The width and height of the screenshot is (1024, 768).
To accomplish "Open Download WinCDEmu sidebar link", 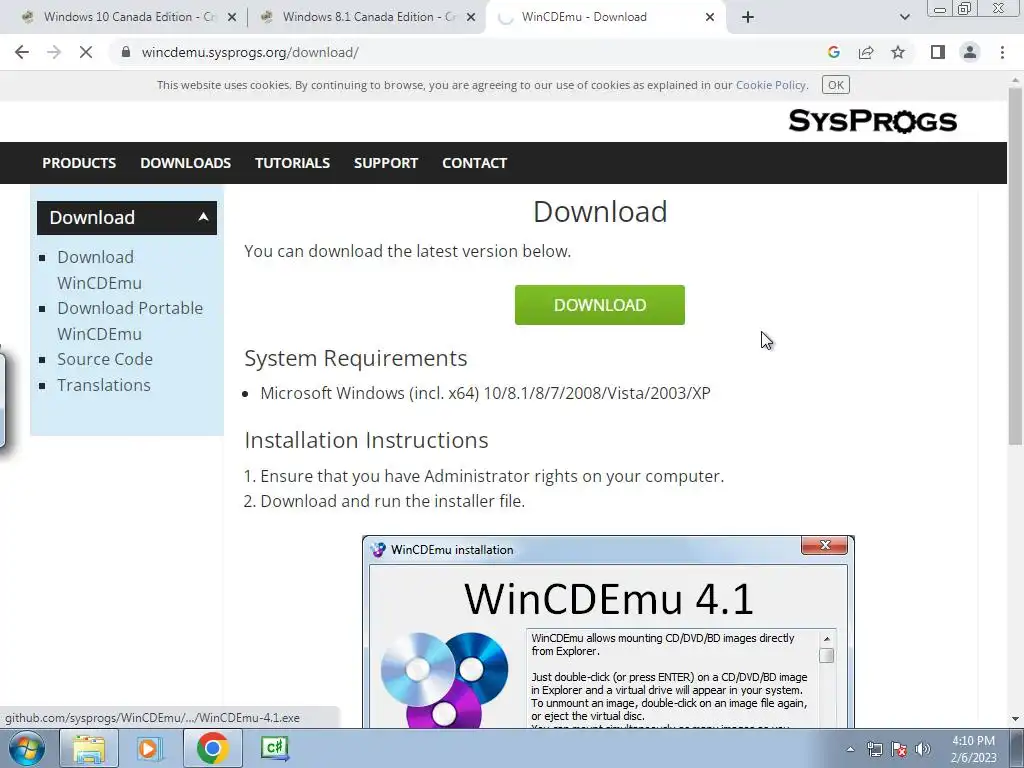I will (99, 270).
